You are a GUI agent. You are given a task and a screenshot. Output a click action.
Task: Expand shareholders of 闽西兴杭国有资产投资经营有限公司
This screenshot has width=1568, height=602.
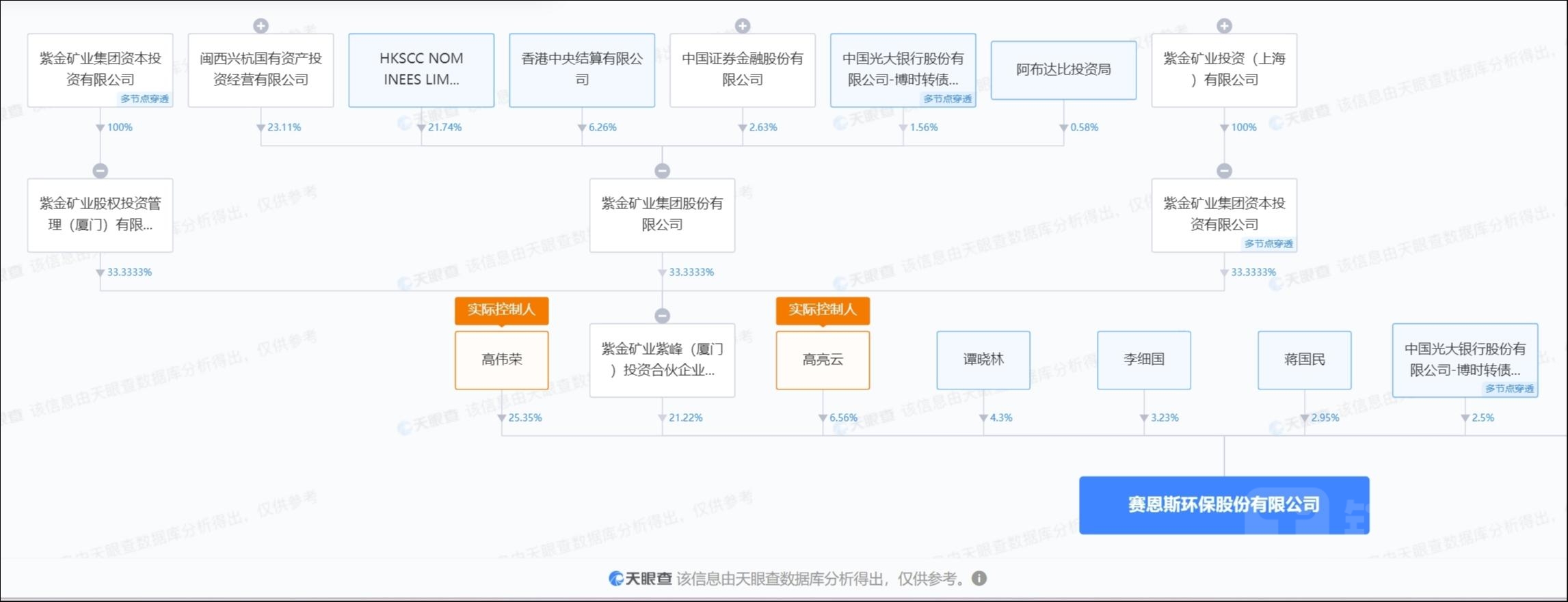click(261, 26)
